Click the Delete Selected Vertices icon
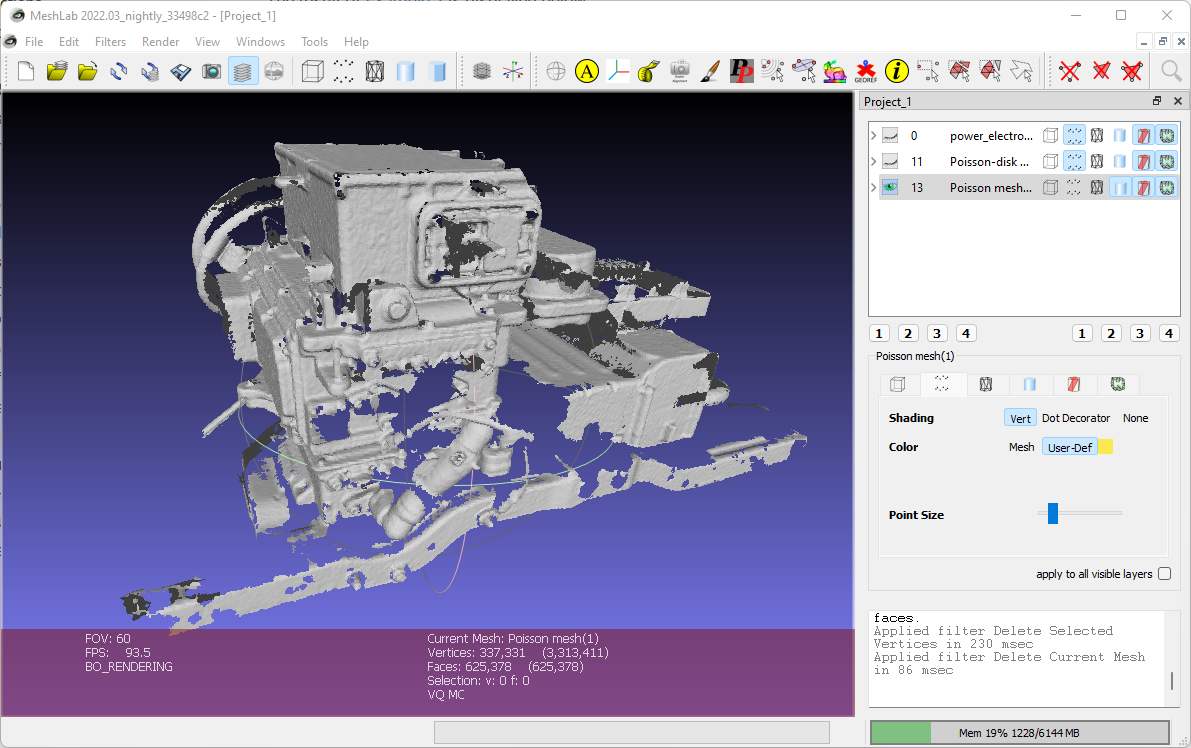Image resolution: width=1191 pixels, height=748 pixels. [x=1069, y=71]
